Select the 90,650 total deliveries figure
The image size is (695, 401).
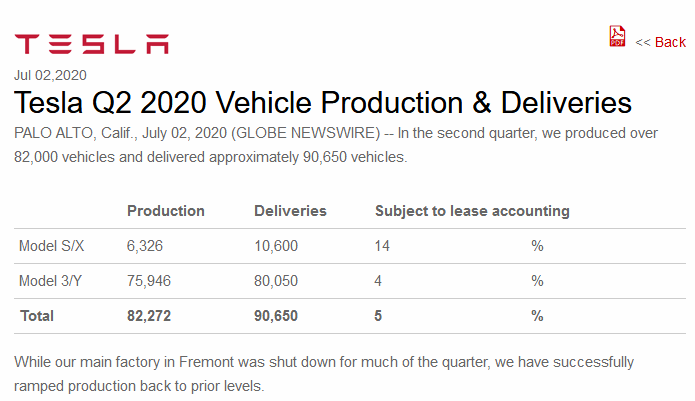pyautogui.click(x=278, y=316)
